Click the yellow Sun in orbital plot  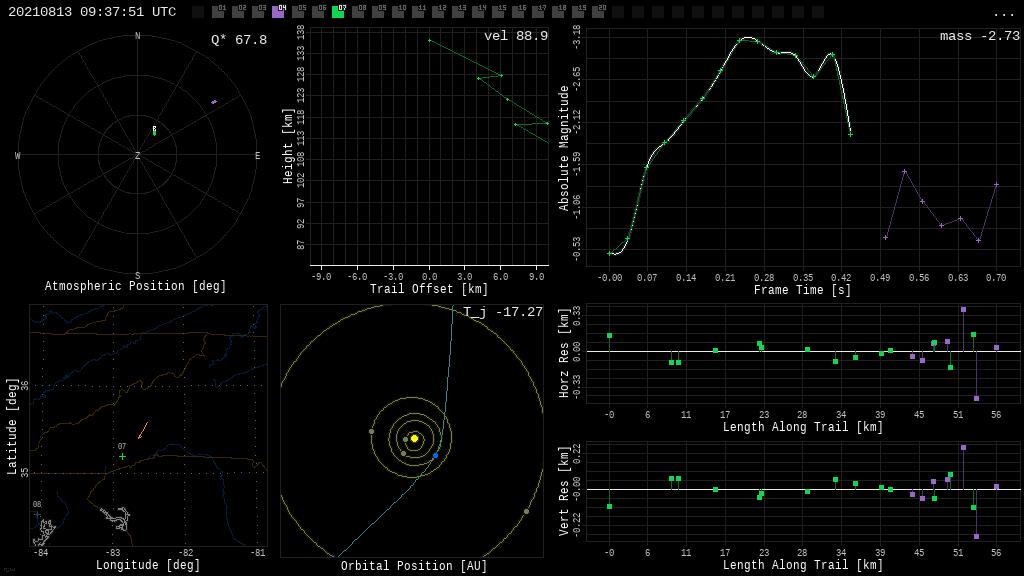[x=414, y=438]
